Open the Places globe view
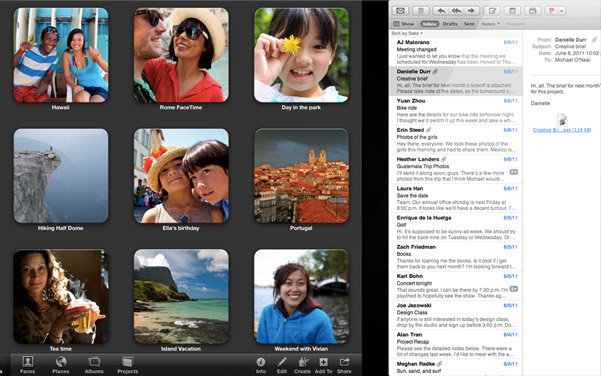This screenshot has width=601, height=376. 61,365
